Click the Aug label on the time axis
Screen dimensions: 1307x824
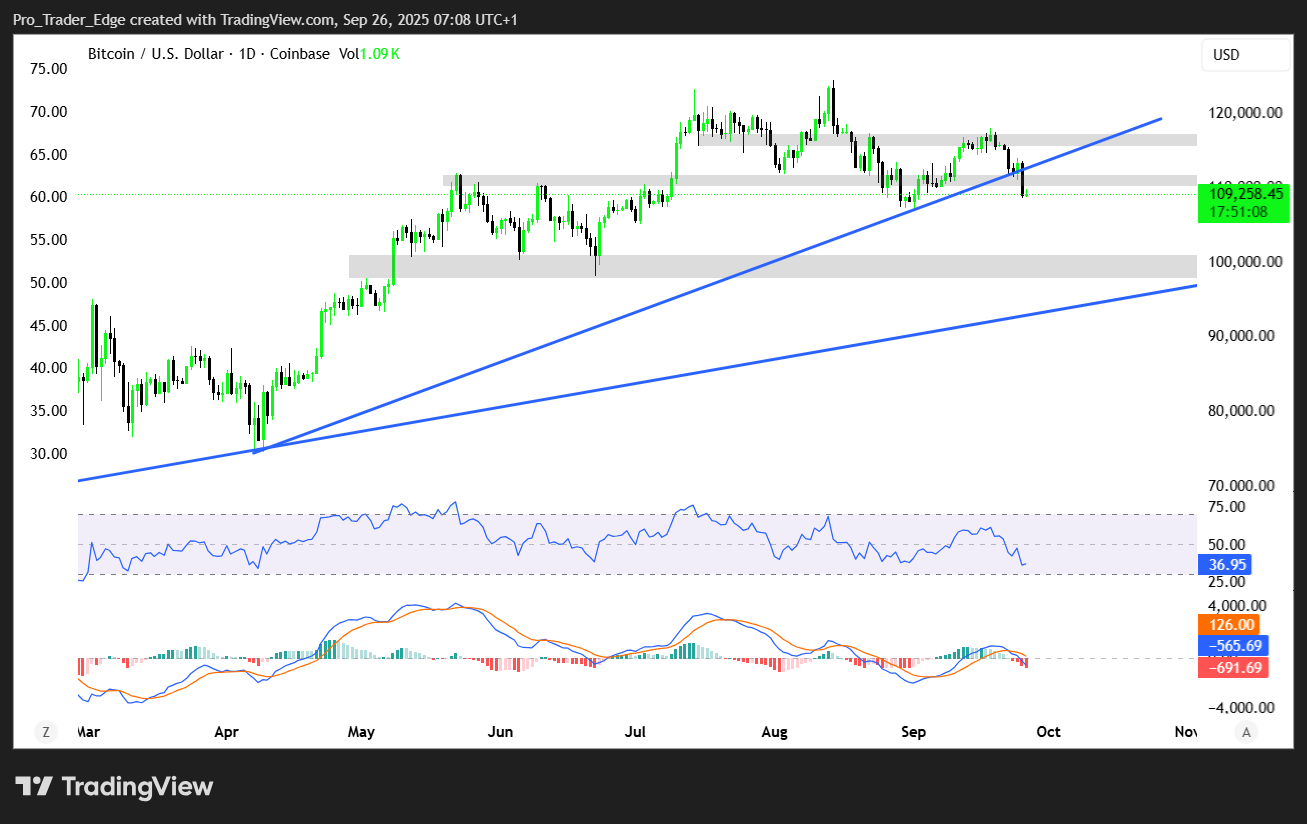click(x=774, y=732)
